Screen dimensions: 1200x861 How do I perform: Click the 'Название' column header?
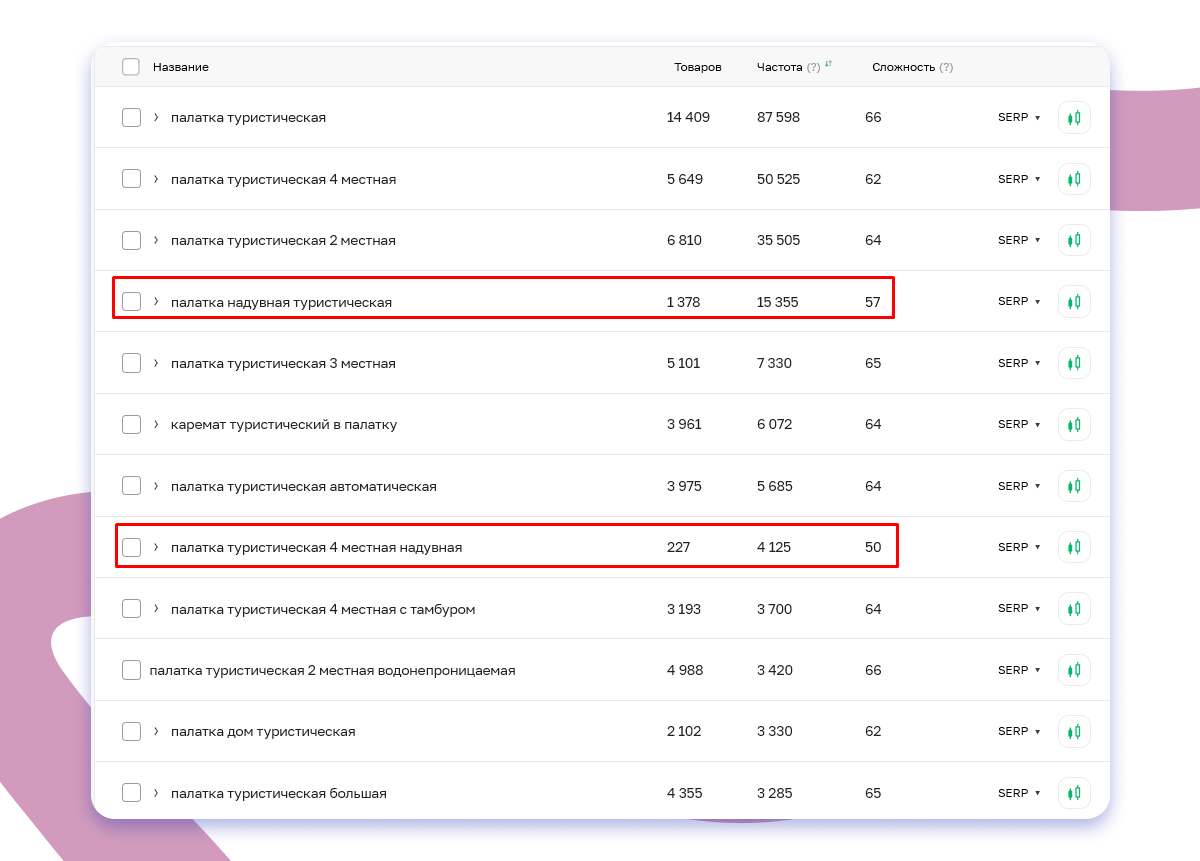tap(181, 67)
